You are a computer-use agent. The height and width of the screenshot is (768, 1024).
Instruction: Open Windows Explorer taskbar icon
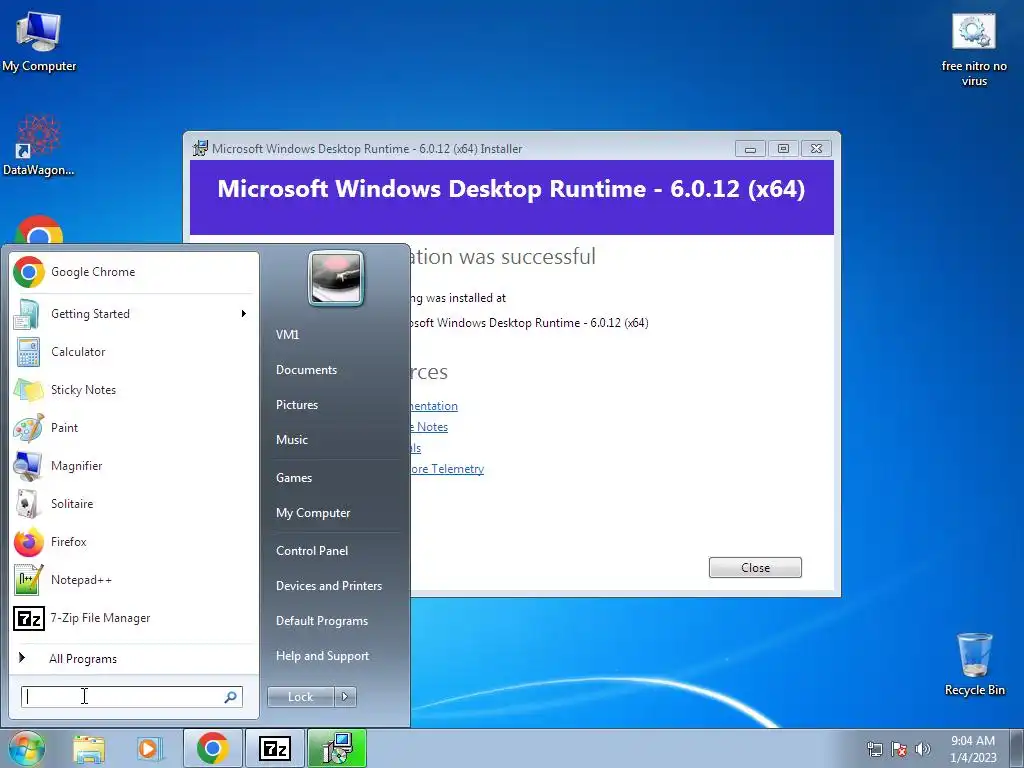[x=89, y=749]
